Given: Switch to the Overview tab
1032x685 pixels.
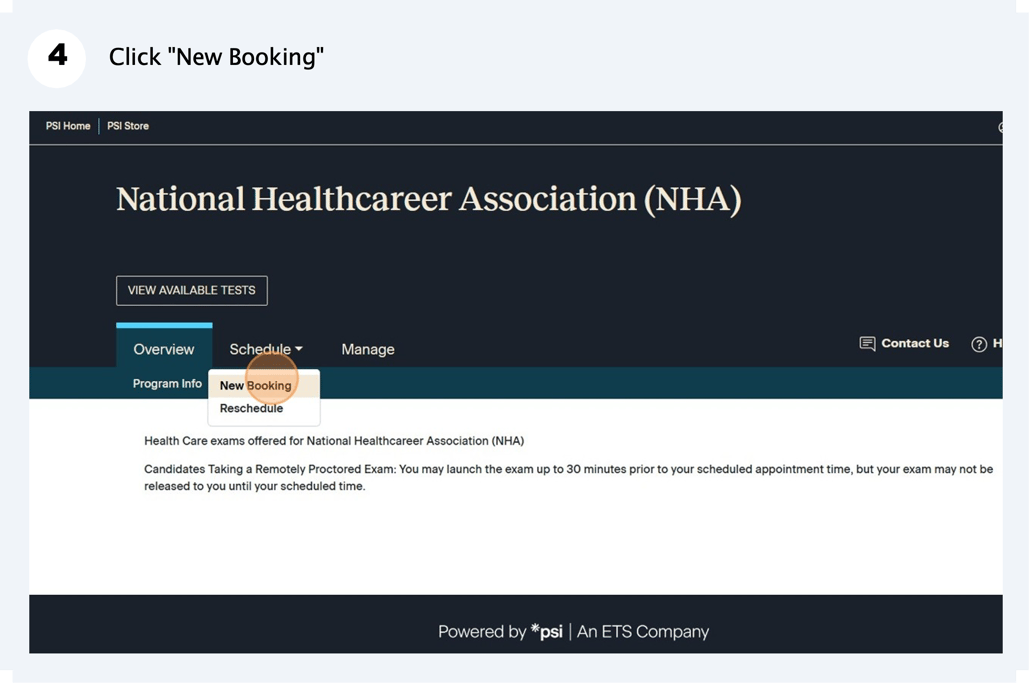Looking at the screenshot, I should tap(164, 349).
